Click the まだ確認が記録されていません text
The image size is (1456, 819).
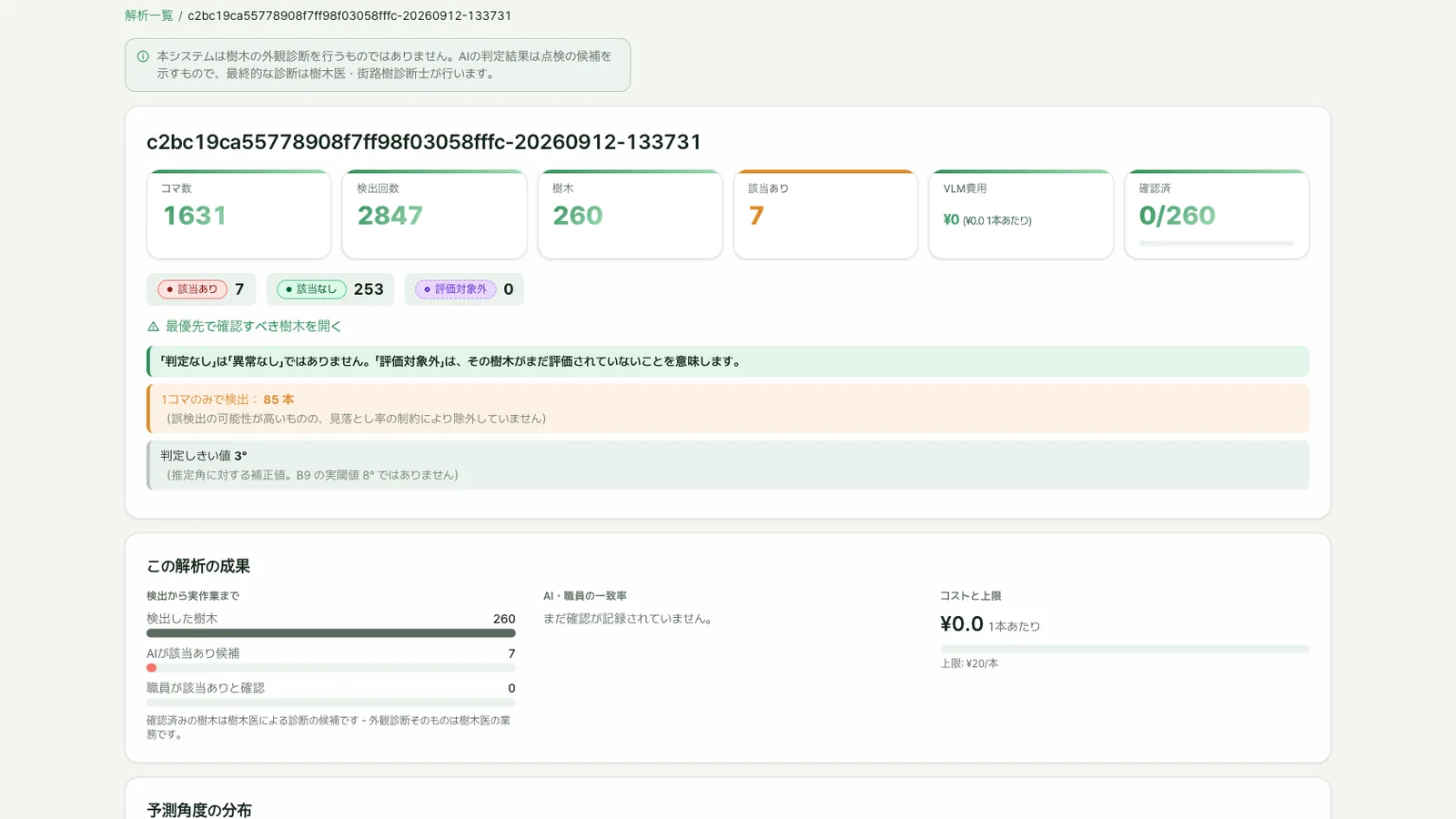[630, 619]
